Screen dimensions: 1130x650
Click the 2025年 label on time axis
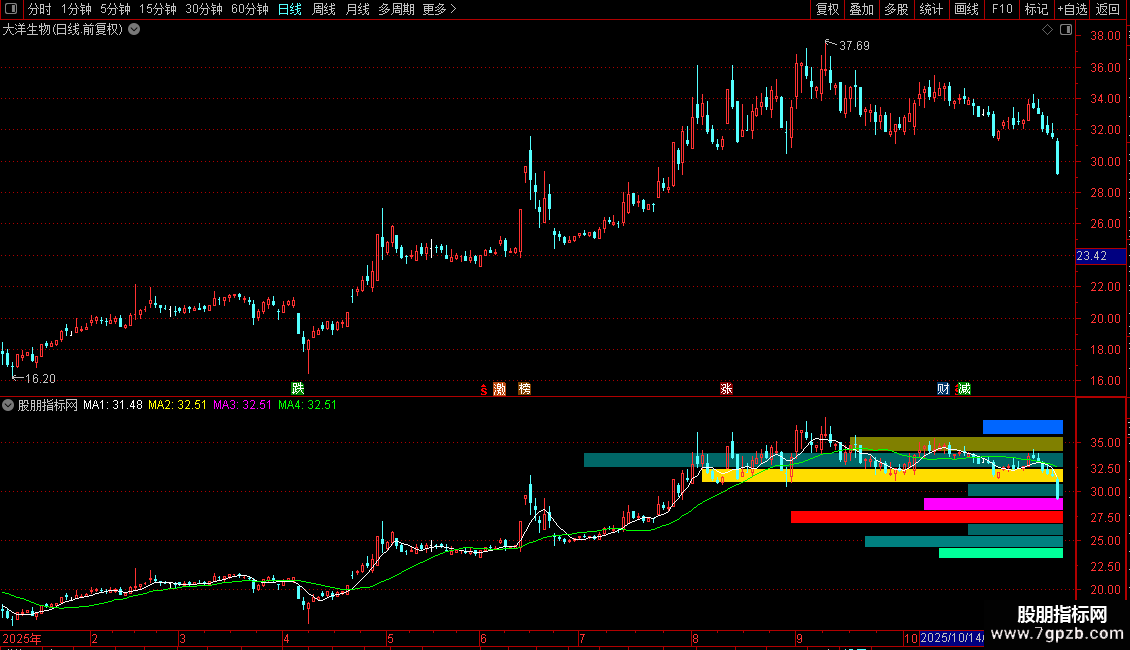pos(22,638)
